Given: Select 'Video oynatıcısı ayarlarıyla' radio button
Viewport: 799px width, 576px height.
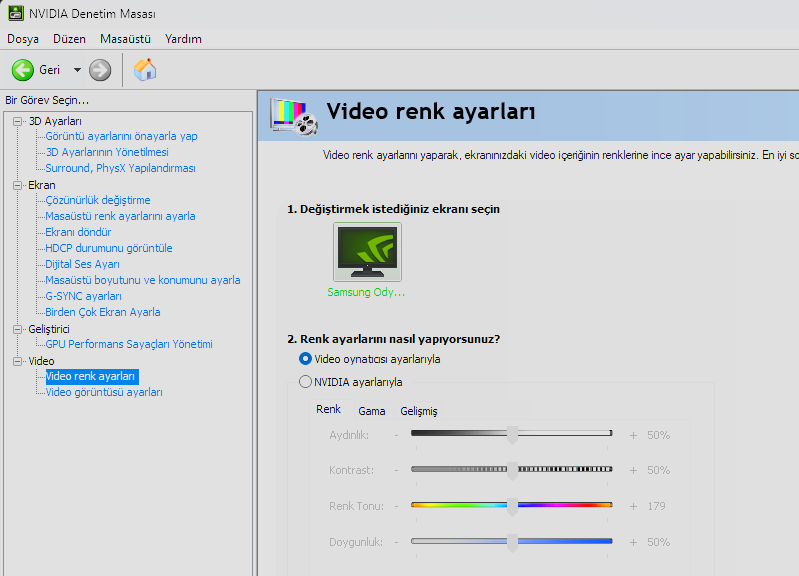Looking at the screenshot, I should pyautogui.click(x=306, y=359).
